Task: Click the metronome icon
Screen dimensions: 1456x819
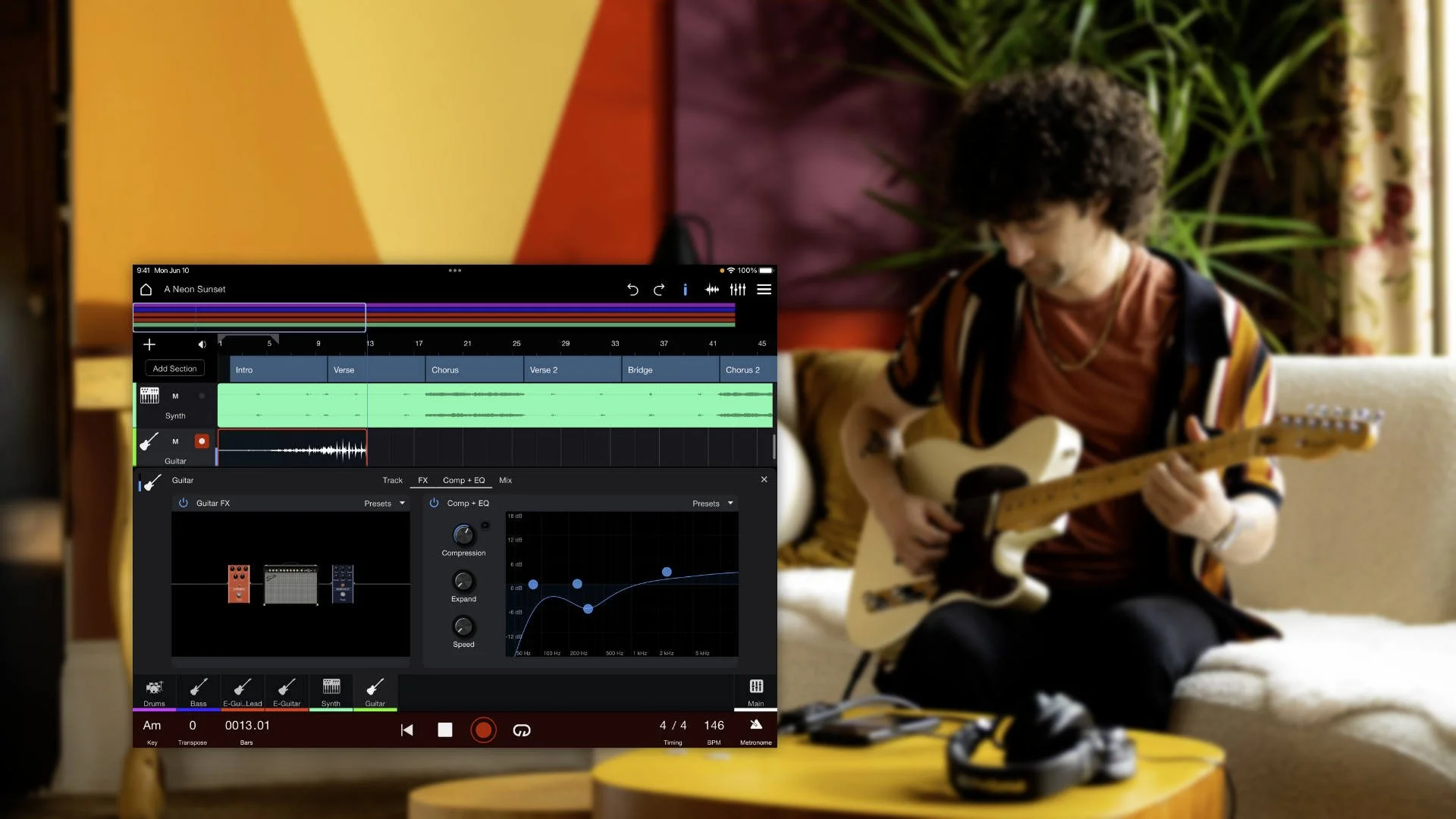Action: (x=756, y=726)
